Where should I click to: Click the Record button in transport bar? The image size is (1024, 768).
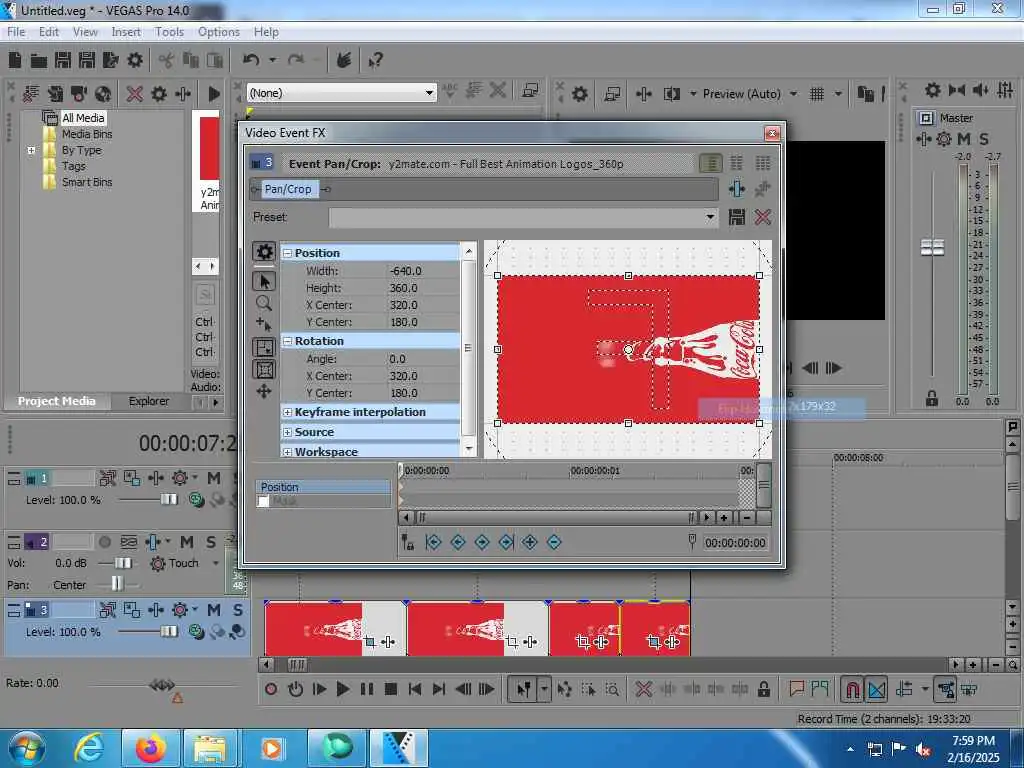271,689
